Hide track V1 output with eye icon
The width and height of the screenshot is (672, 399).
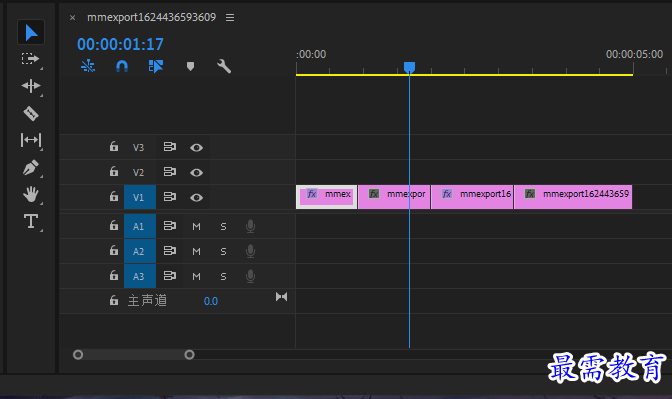(x=196, y=197)
